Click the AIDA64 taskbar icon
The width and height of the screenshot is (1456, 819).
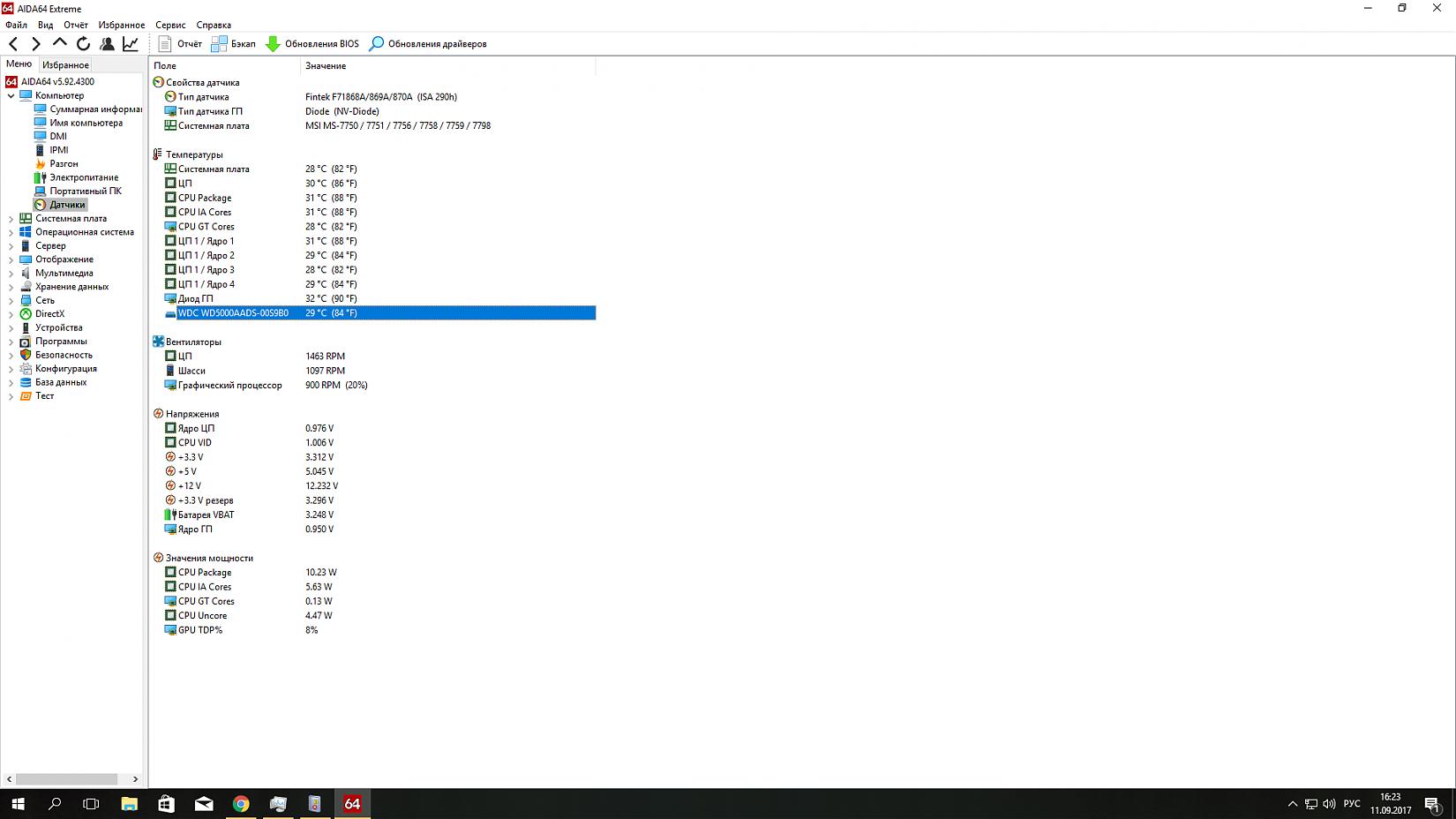pyautogui.click(x=352, y=804)
